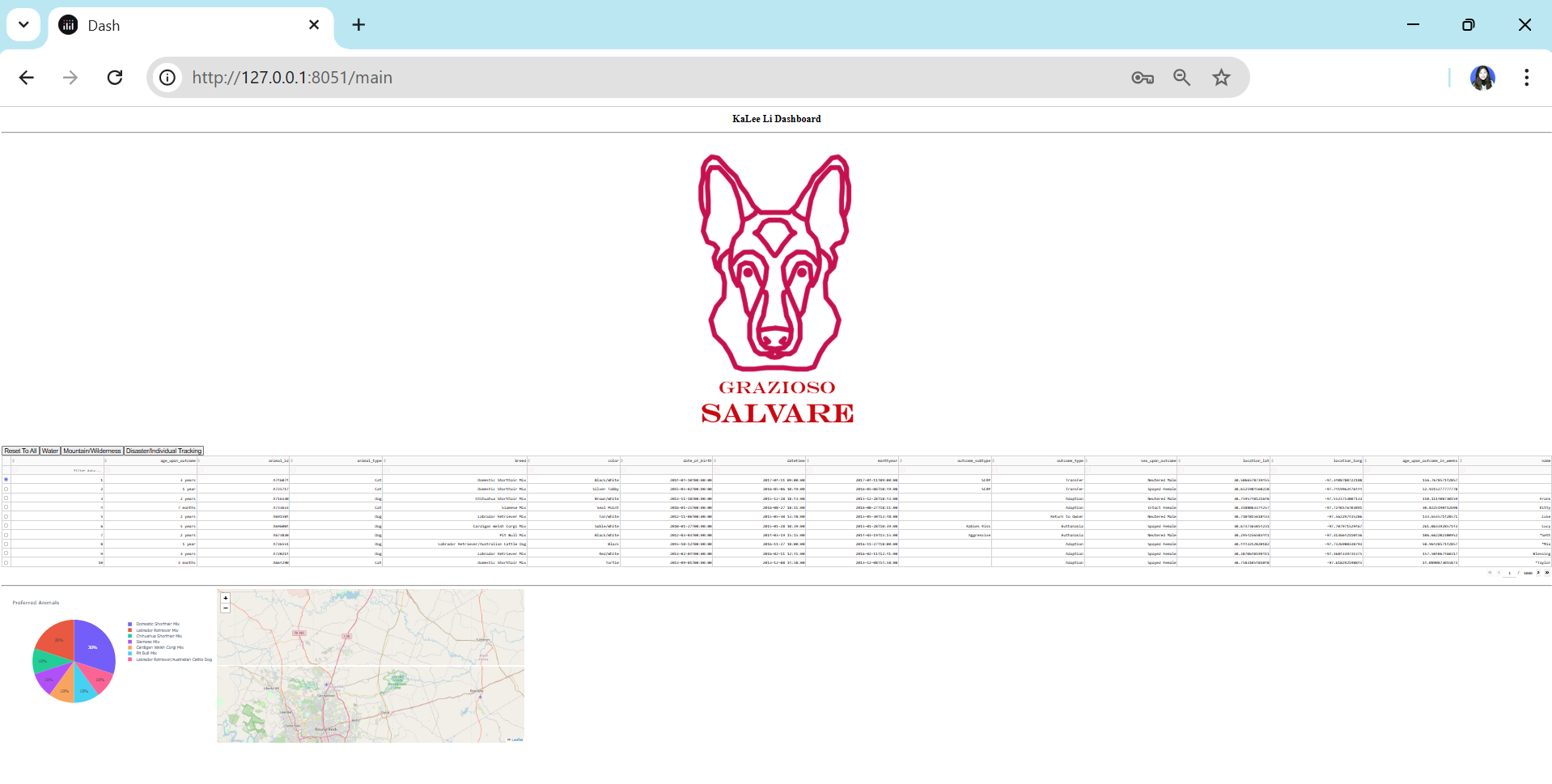Click the table current page number field
Viewport: 1552px width, 784px height.
click(x=1509, y=573)
